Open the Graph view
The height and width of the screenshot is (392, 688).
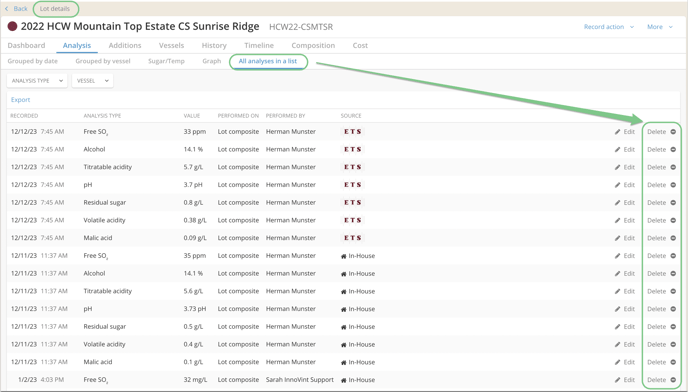tap(211, 61)
